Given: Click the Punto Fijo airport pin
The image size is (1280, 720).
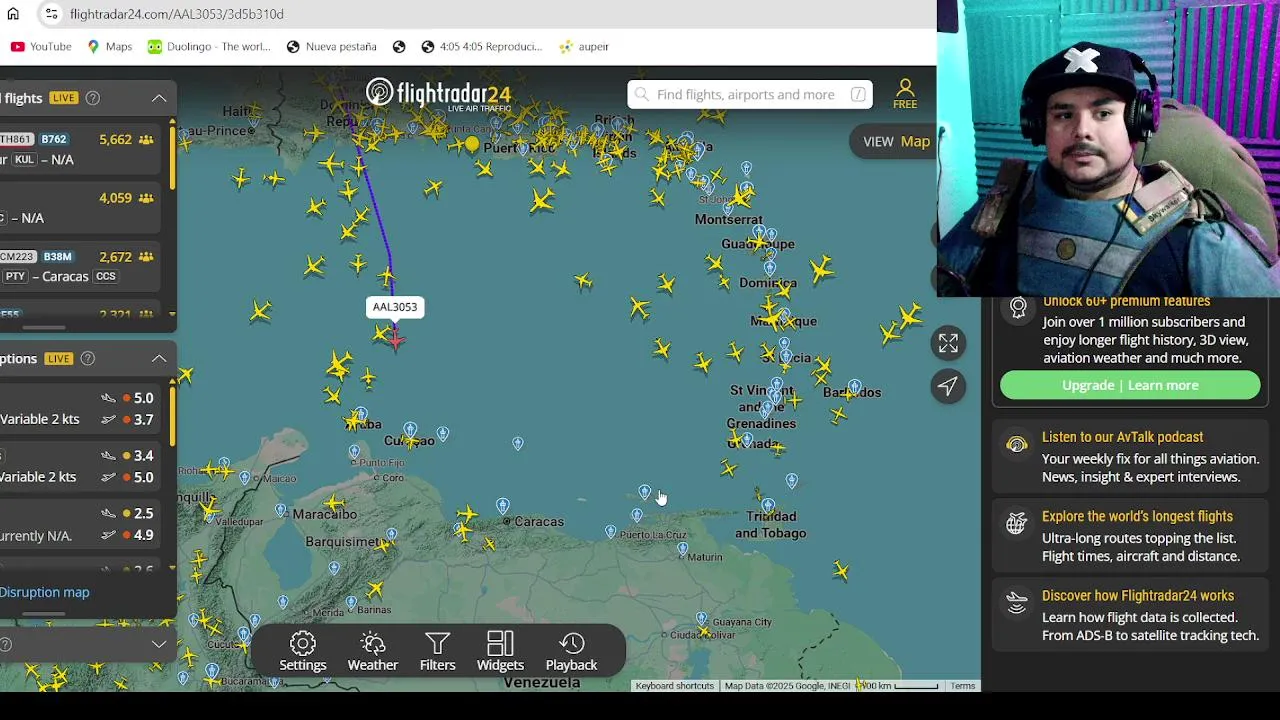Looking at the screenshot, I should [x=354, y=452].
